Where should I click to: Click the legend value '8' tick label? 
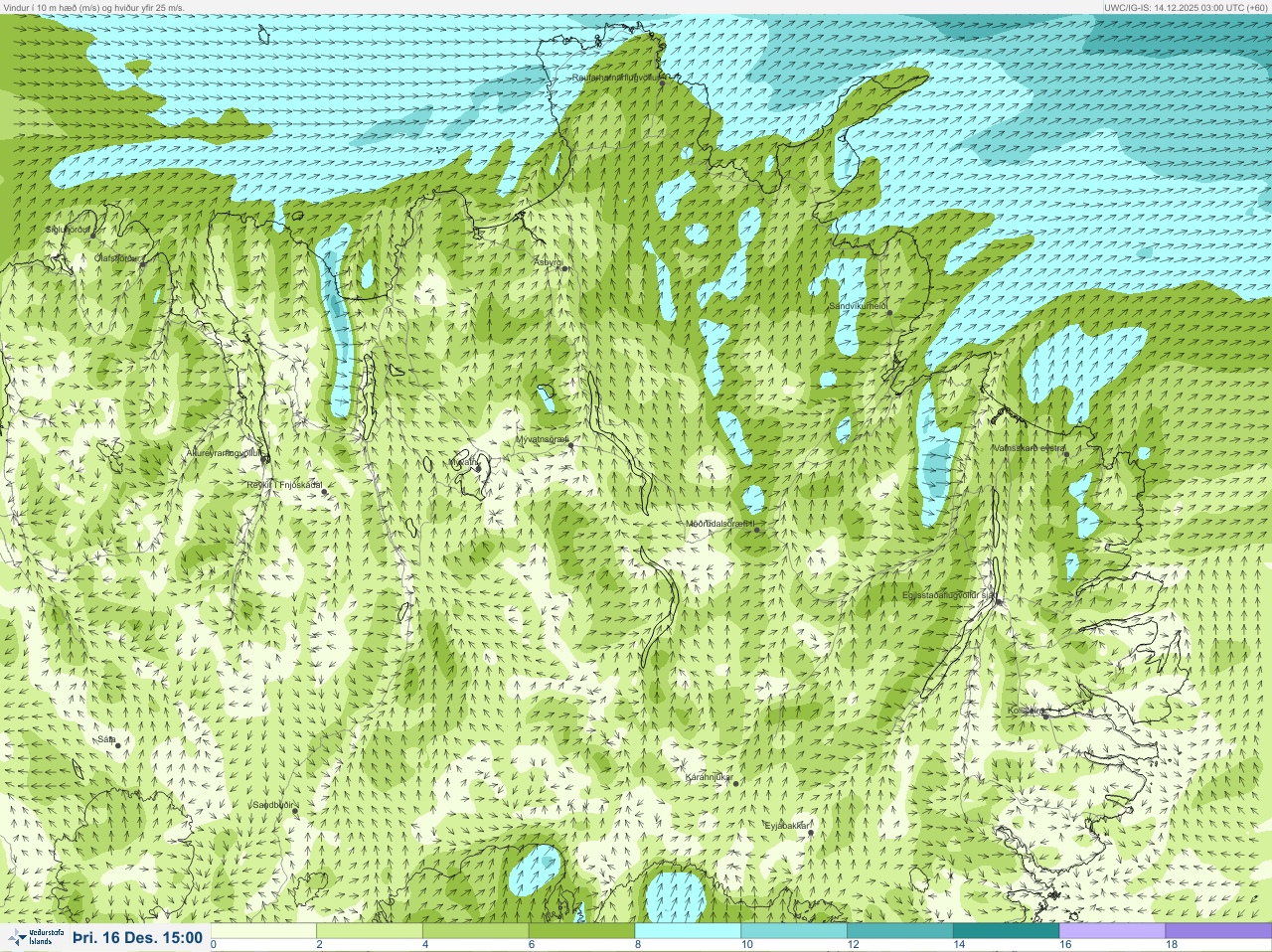[637, 945]
